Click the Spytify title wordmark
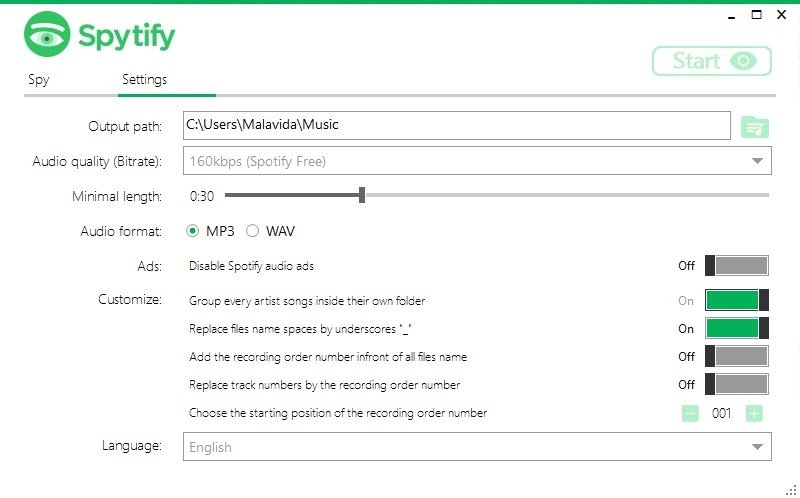 [x=127, y=37]
